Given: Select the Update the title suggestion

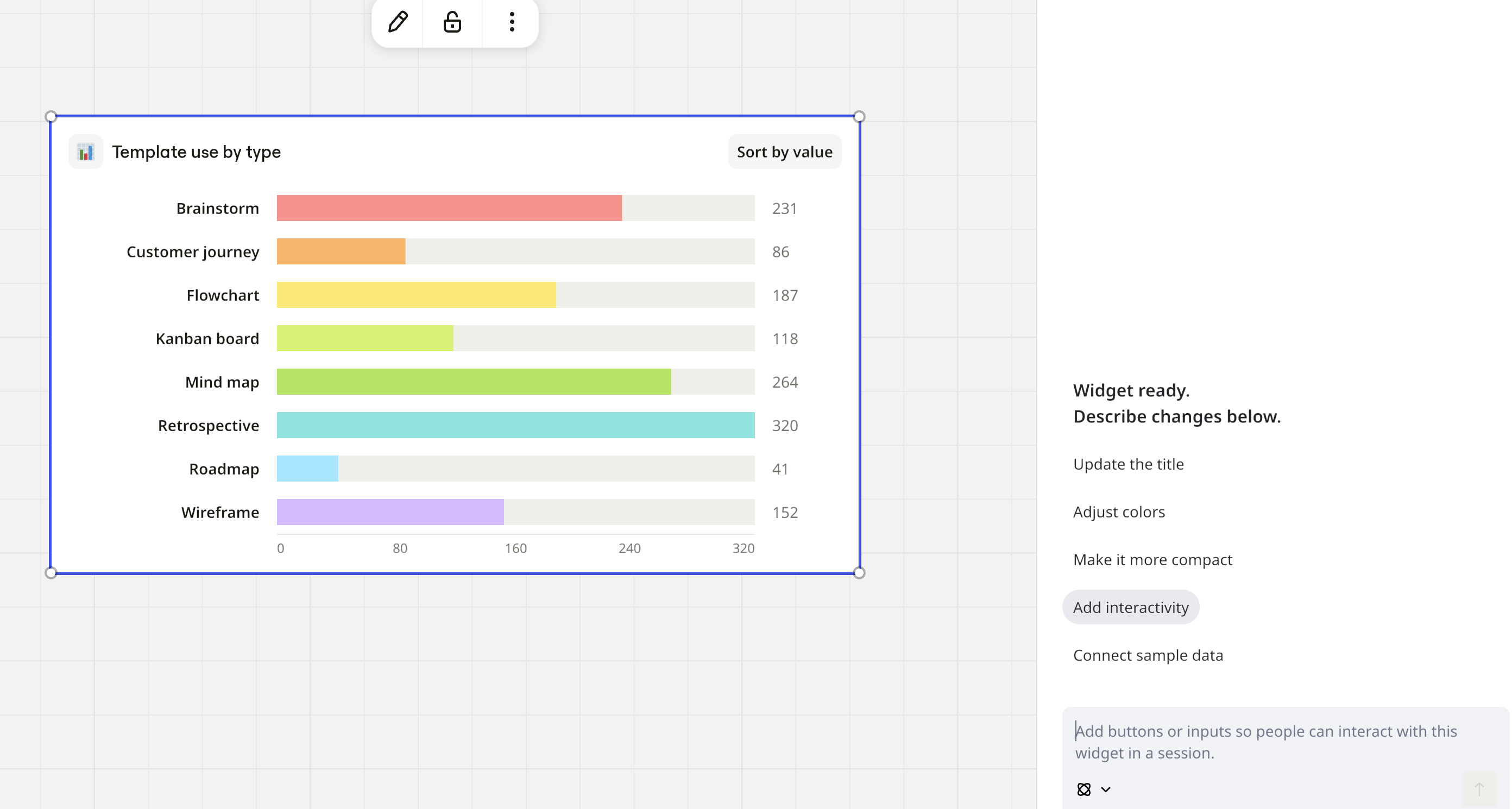Looking at the screenshot, I should coord(1128,464).
